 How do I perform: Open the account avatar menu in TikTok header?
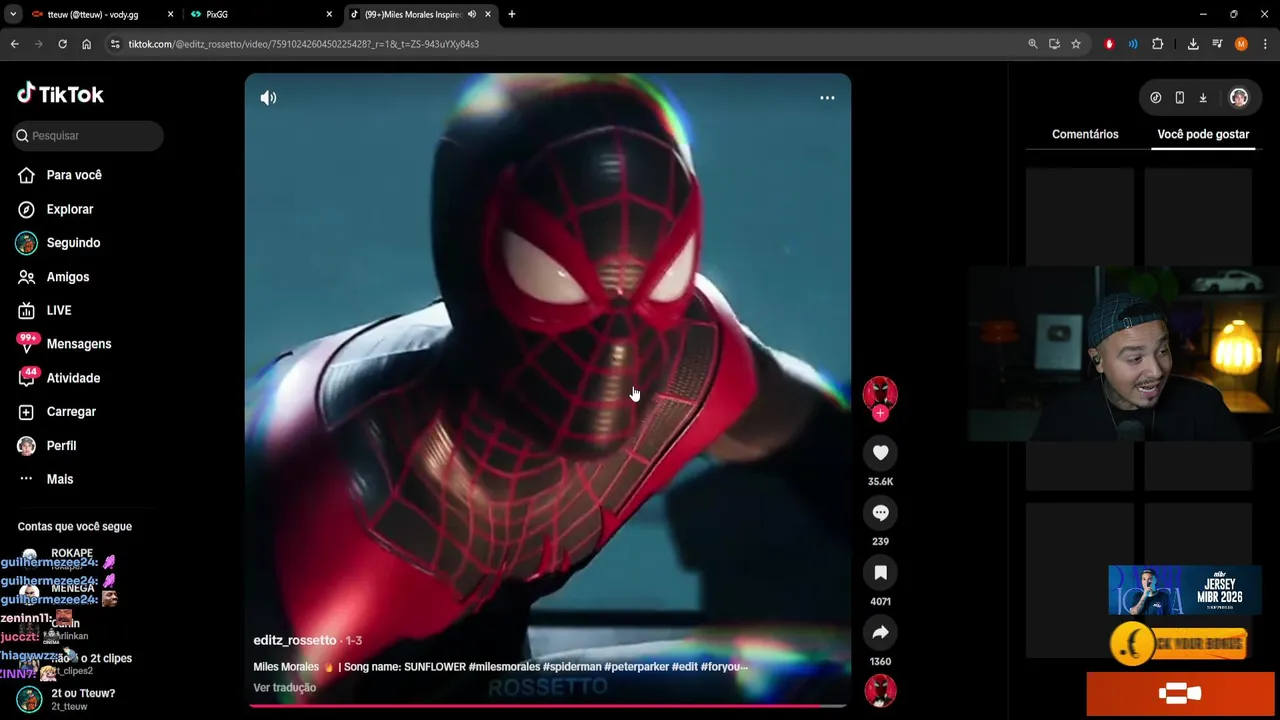1239,98
